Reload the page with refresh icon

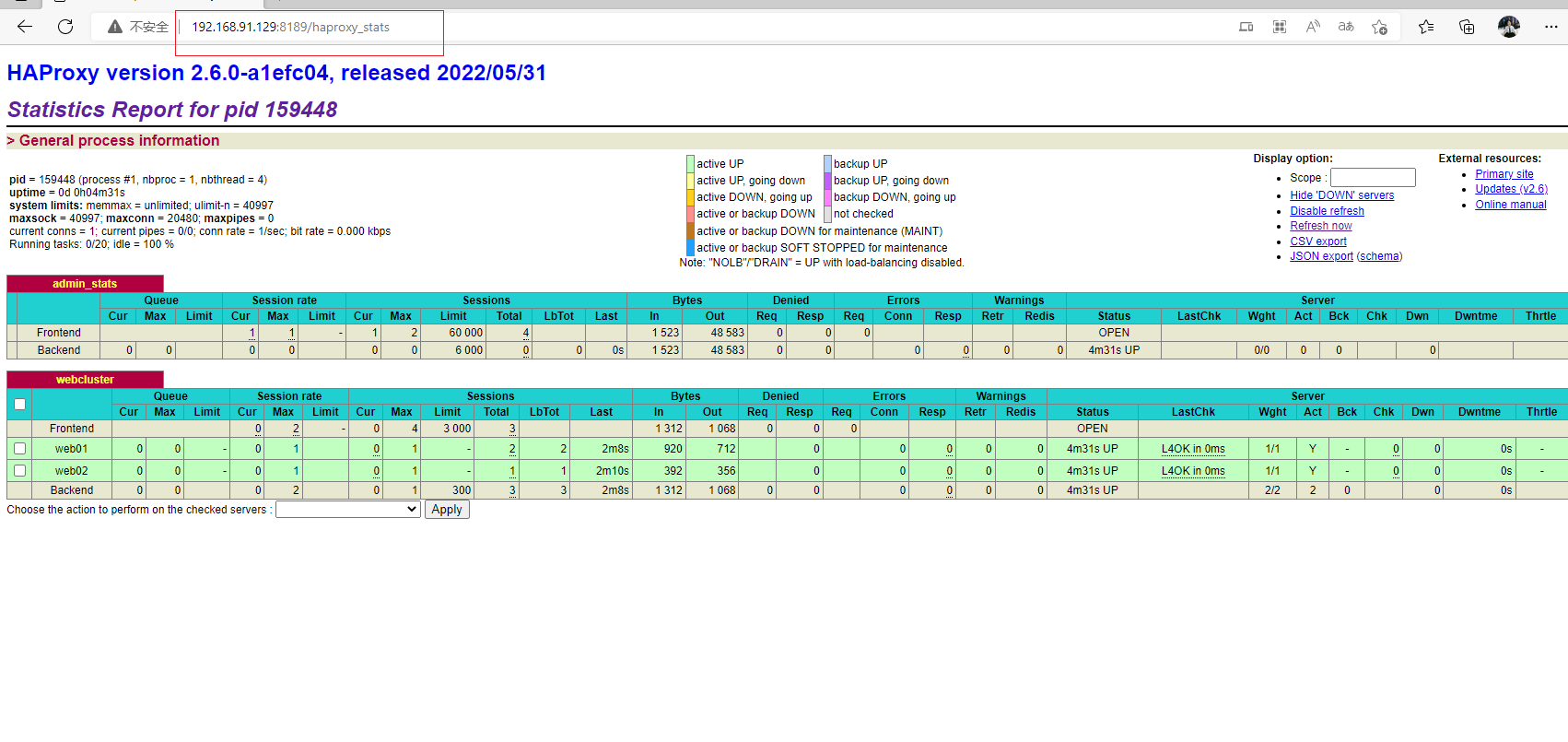click(65, 27)
